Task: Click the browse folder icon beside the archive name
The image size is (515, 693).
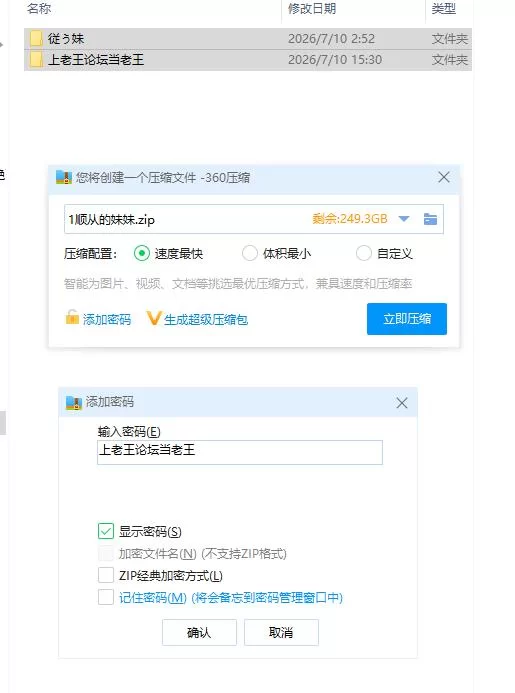Action: 430,219
